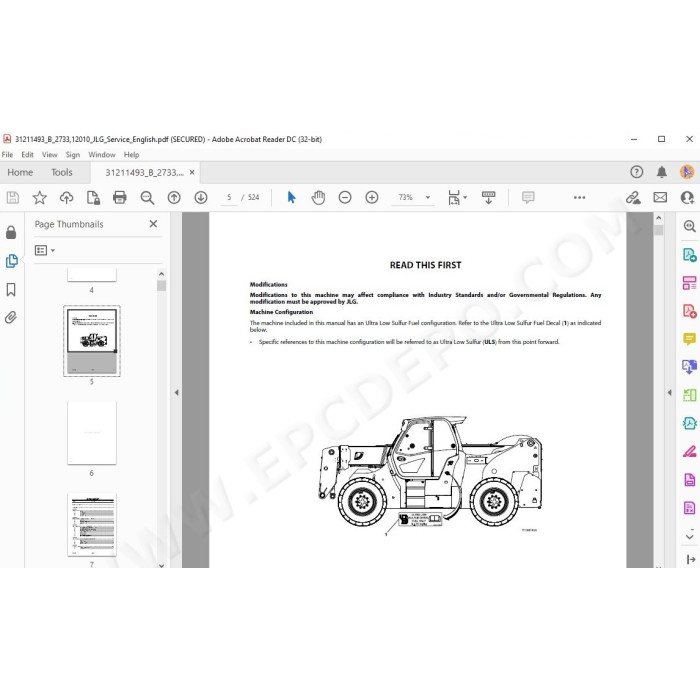Open the notifications bell
The height and width of the screenshot is (700, 700).
click(x=662, y=172)
